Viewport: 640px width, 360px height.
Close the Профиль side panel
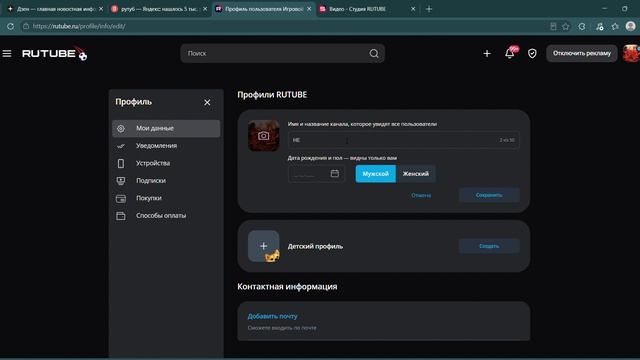pyautogui.click(x=207, y=102)
